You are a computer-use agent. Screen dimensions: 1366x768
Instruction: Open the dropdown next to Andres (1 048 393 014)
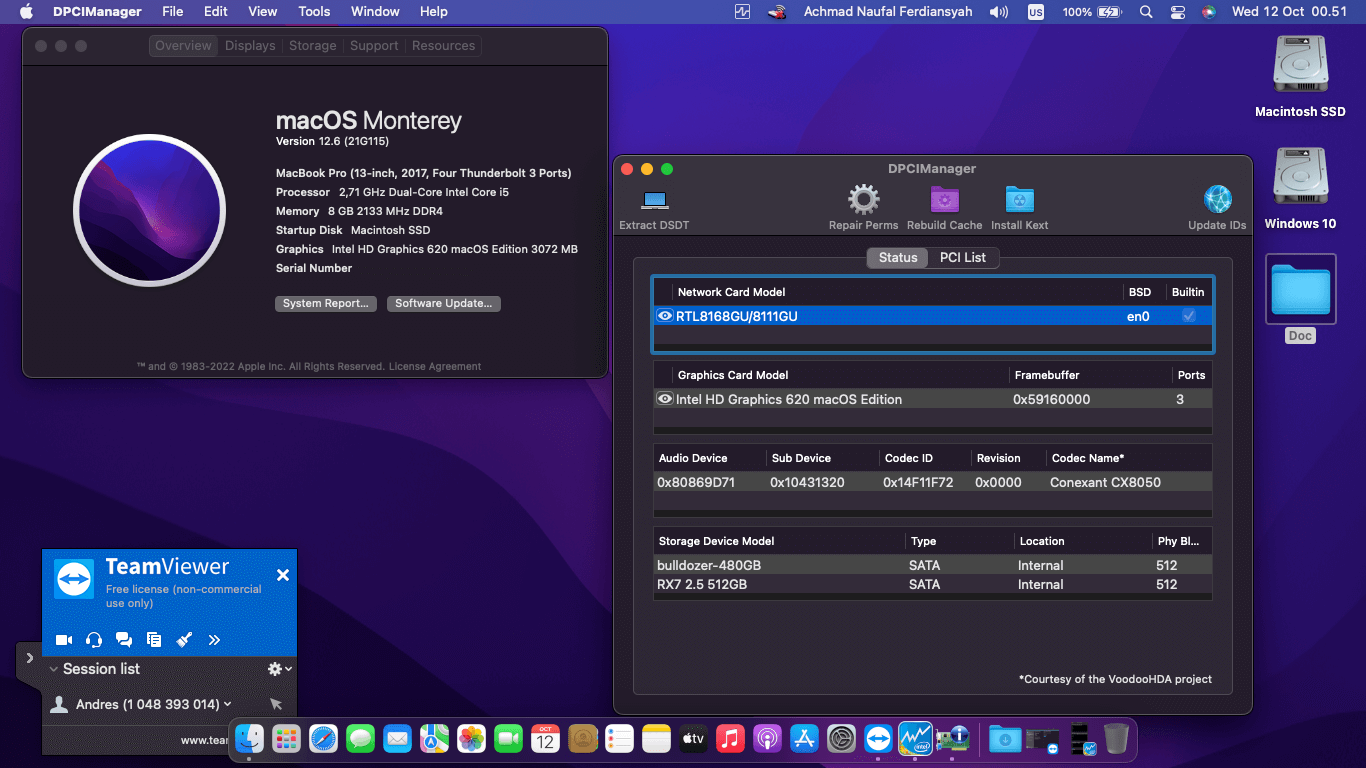[x=229, y=704]
